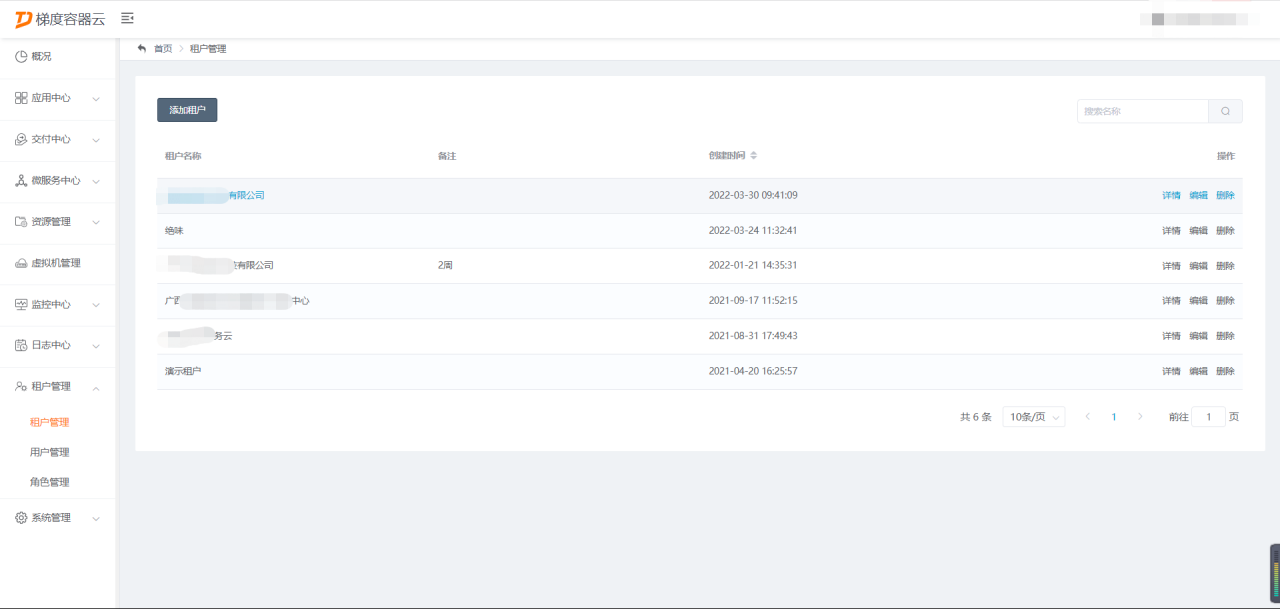Screen dimensions: 1280x609
Task: Click the 监控中心 monitor icon
Action: pos(21,304)
